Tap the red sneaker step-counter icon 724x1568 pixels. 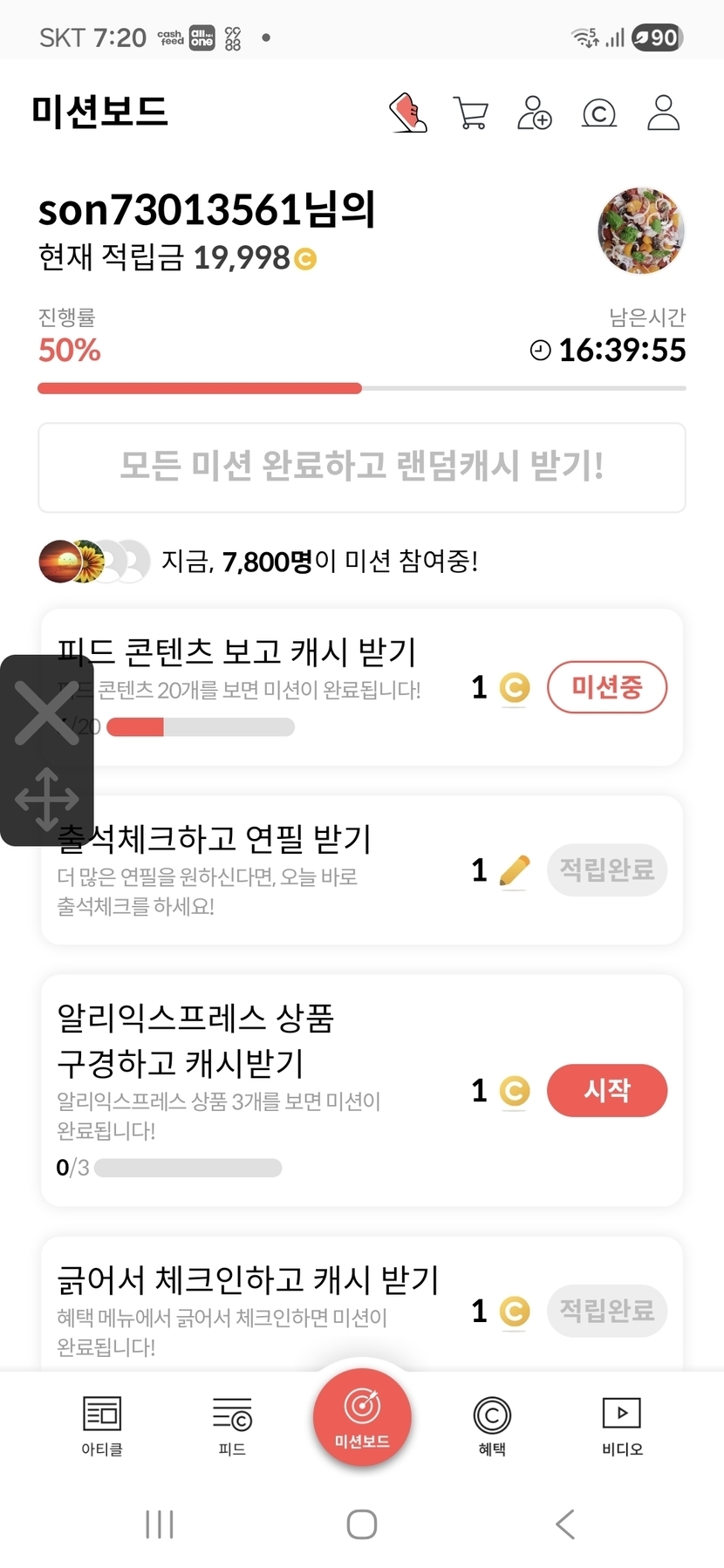[x=407, y=113]
